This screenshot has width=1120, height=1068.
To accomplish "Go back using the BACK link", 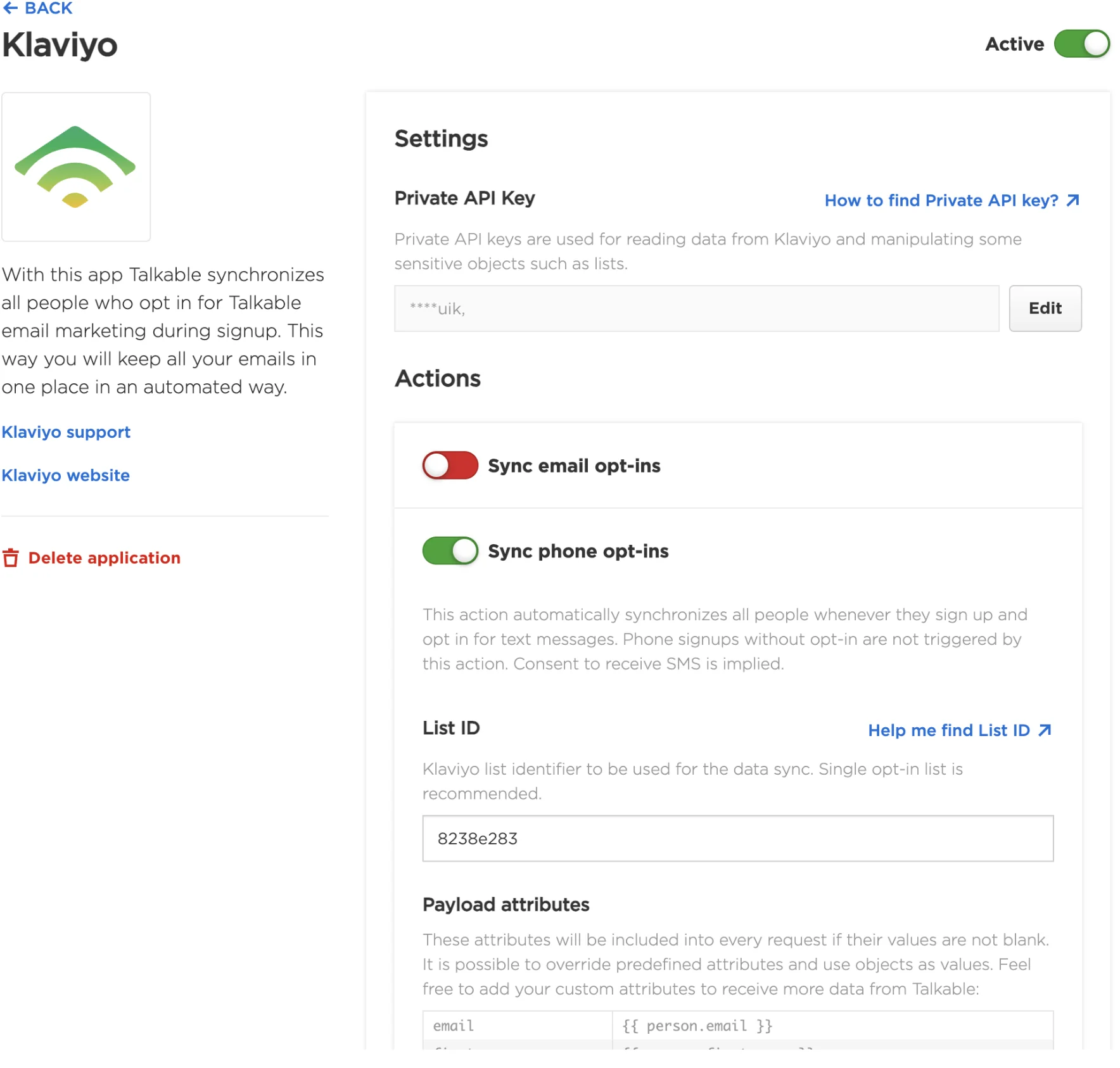I will point(37,8).
